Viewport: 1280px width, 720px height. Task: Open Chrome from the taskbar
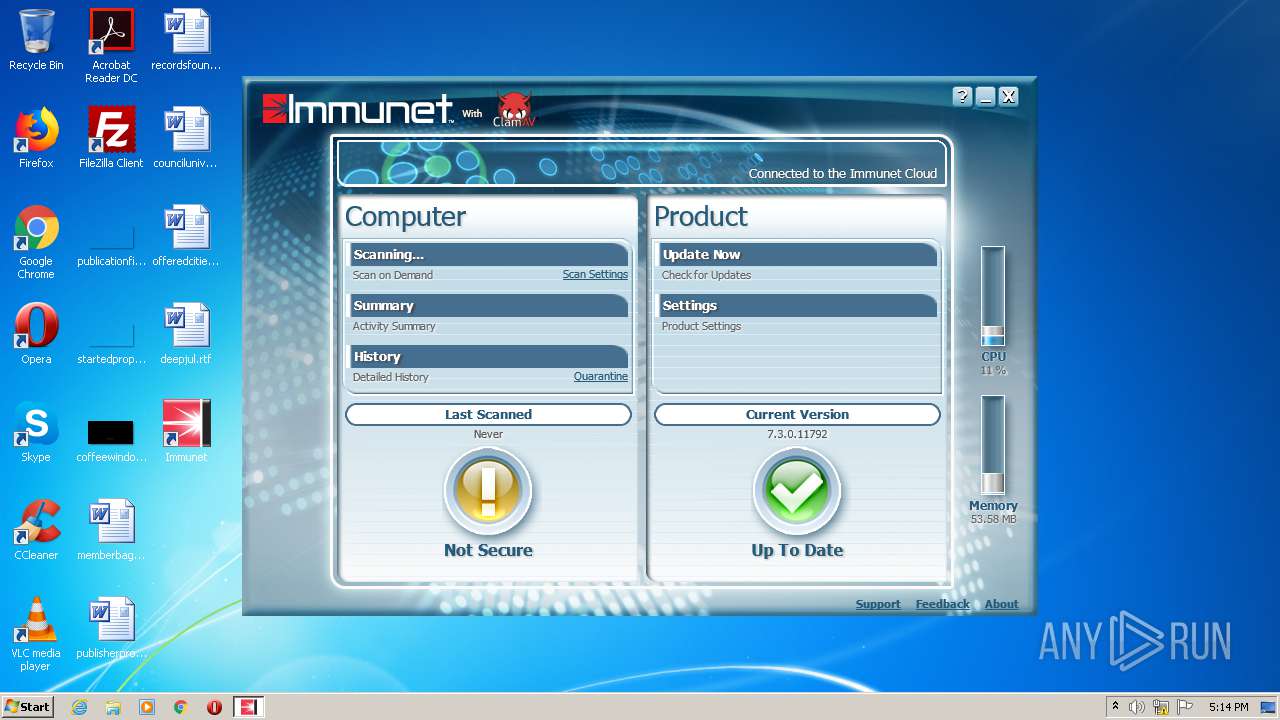[x=180, y=707]
